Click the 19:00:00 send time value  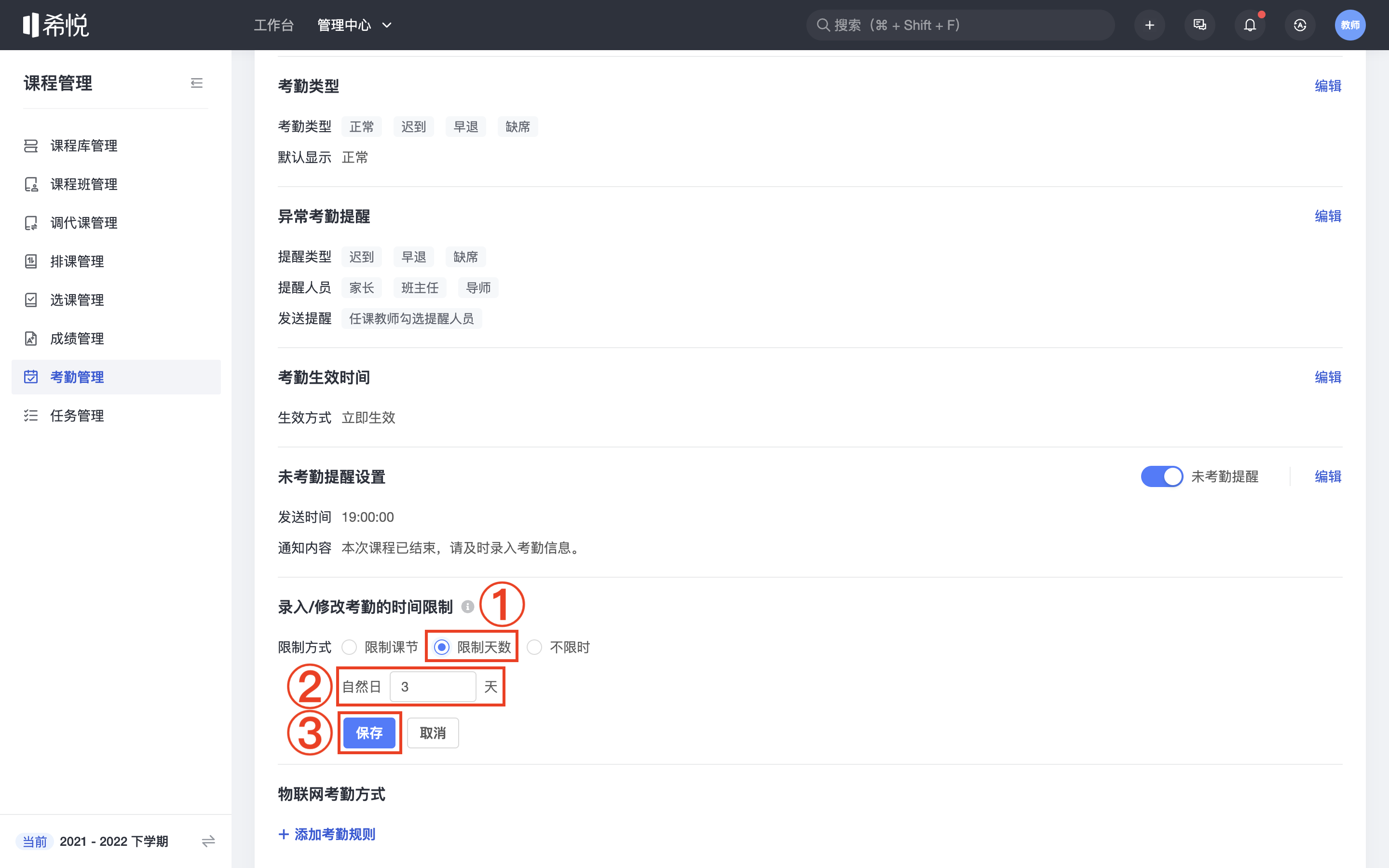tap(368, 517)
